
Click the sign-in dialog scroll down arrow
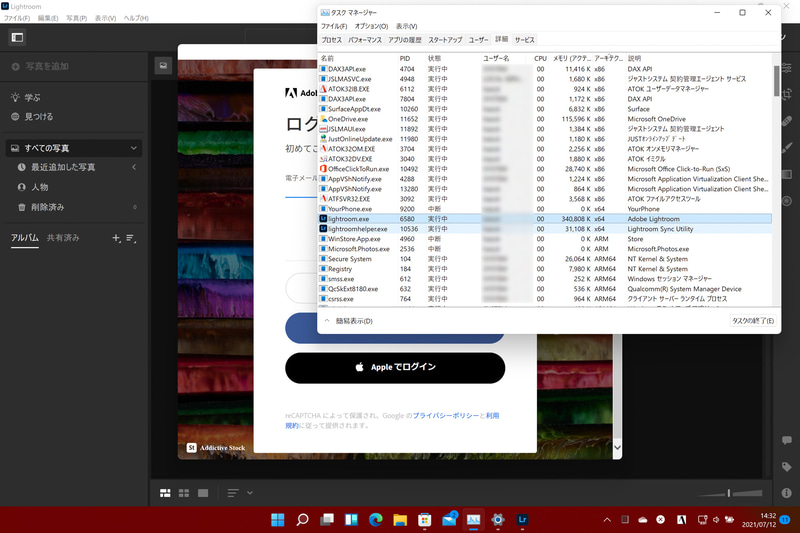tap(617, 447)
